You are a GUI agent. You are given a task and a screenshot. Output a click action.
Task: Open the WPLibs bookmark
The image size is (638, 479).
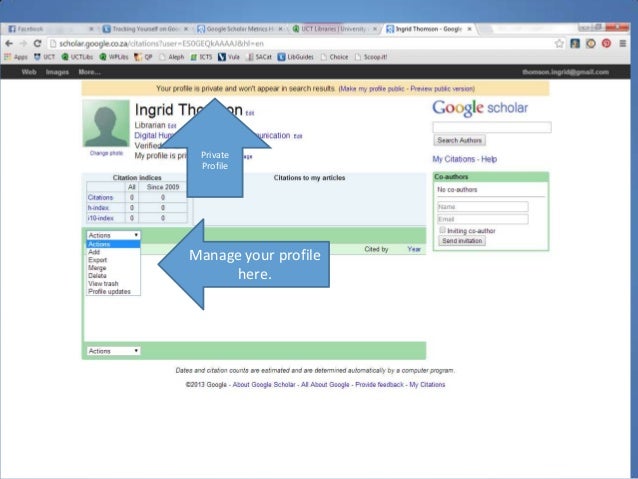114,57
